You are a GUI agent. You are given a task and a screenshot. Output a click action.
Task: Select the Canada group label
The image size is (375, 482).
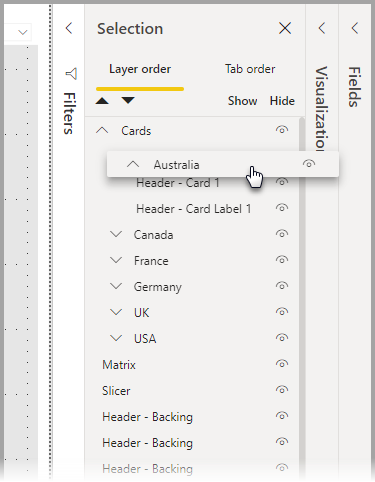pos(153,235)
